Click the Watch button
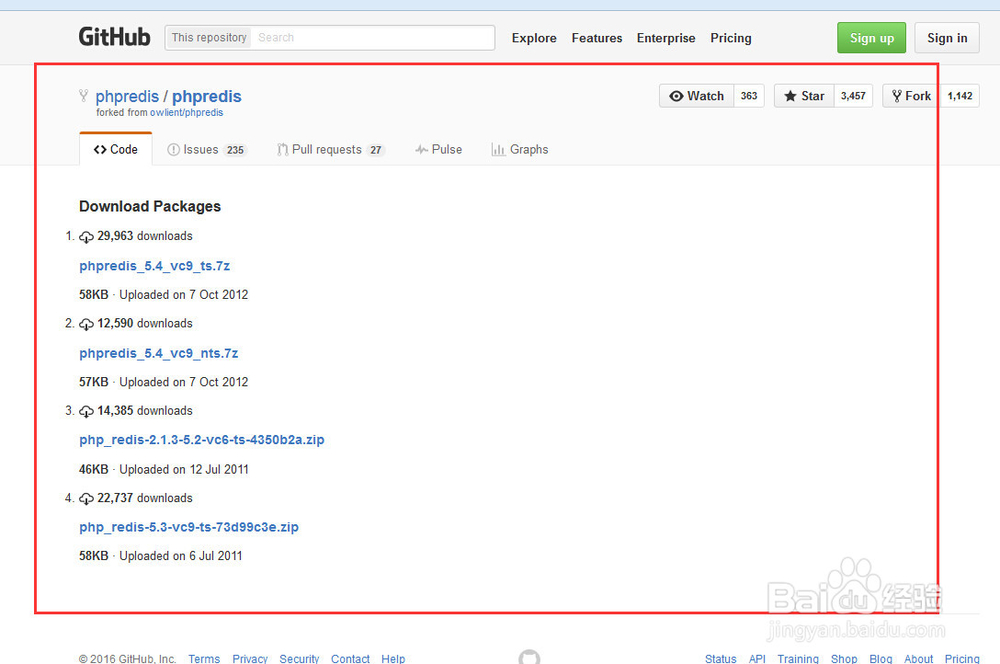Image resolution: width=1000 pixels, height=664 pixels. [x=696, y=96]
